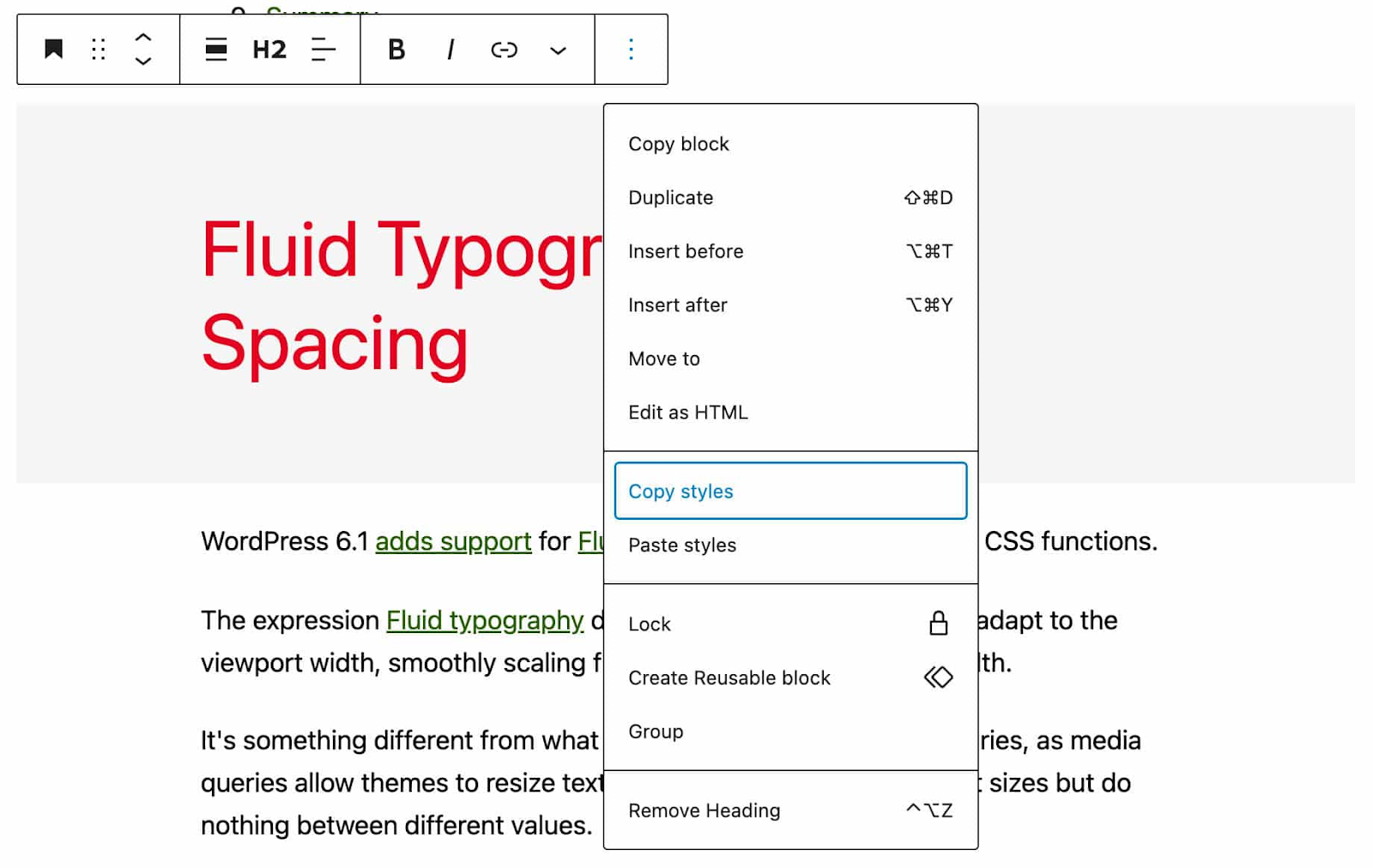
Task: Insert a link with the link icon
Action: click(504, 50)
